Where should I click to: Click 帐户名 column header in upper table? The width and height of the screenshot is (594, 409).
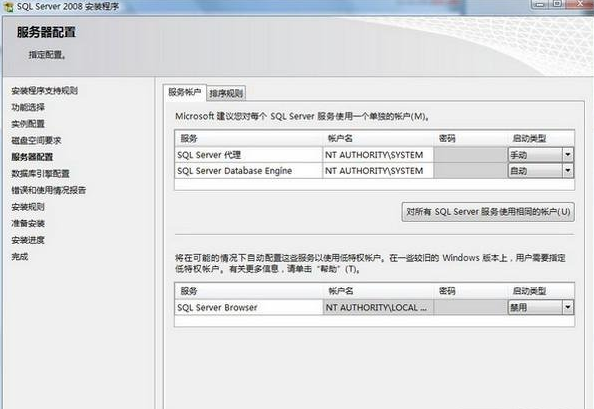378,139
